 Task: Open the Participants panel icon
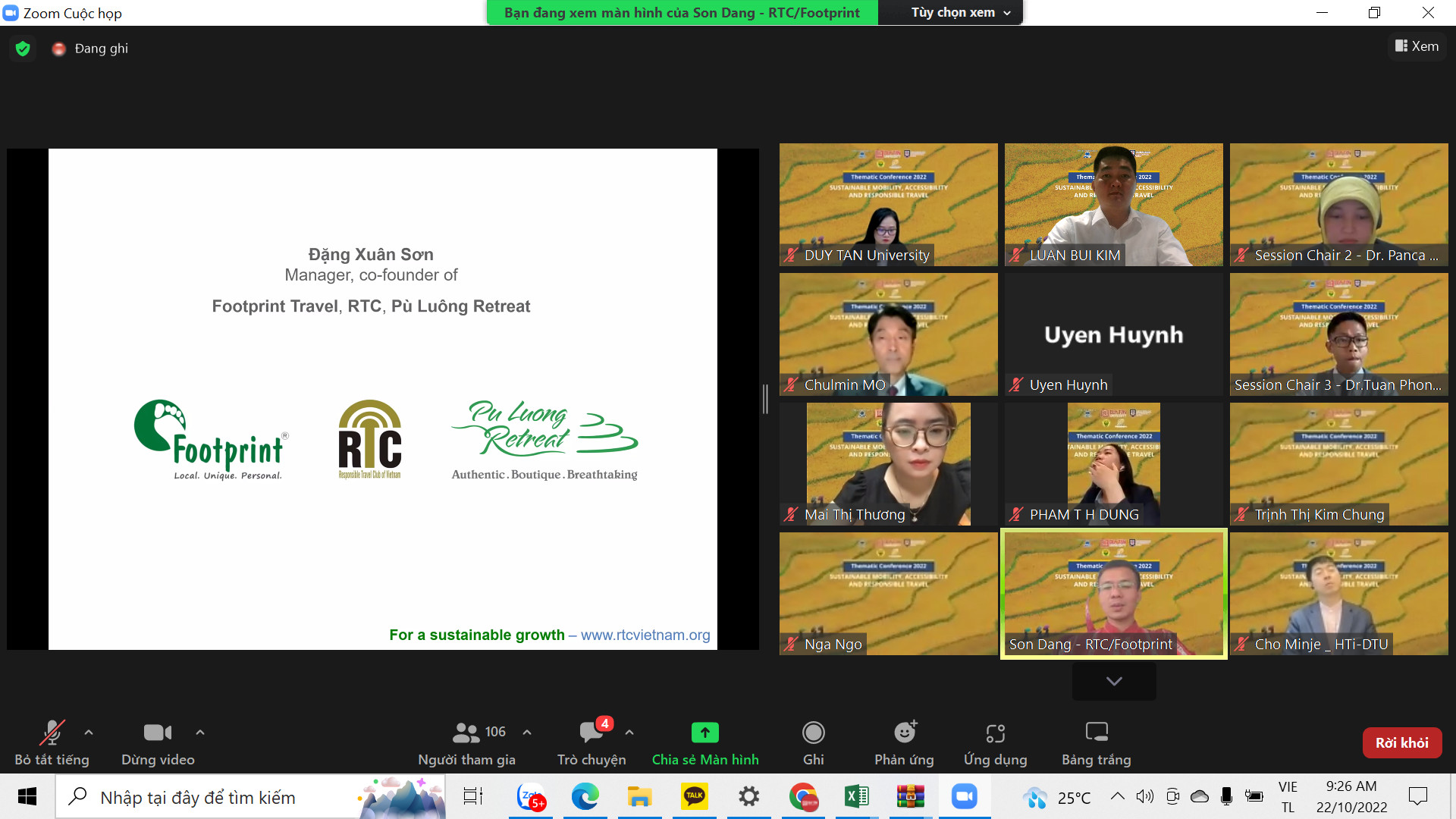point(466,733)
